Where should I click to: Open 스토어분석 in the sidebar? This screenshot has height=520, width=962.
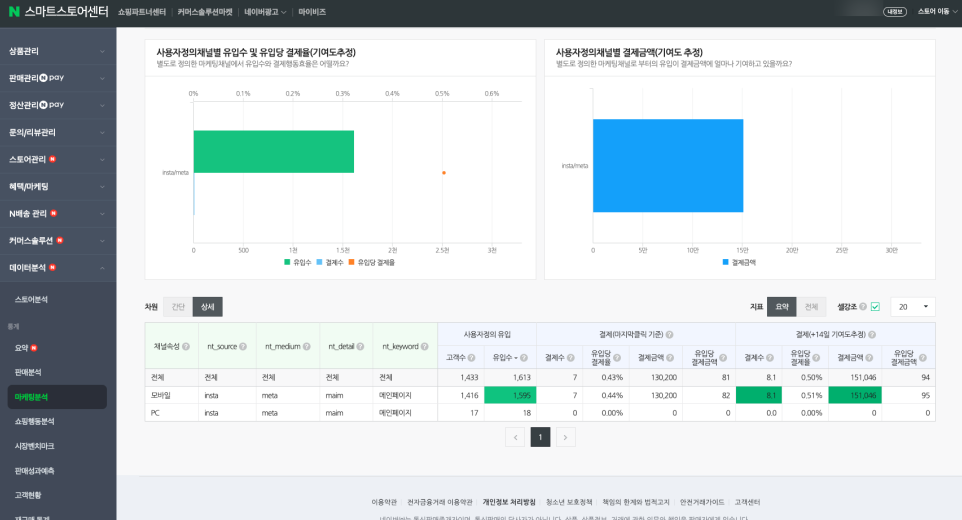click(x=31, y=299)
